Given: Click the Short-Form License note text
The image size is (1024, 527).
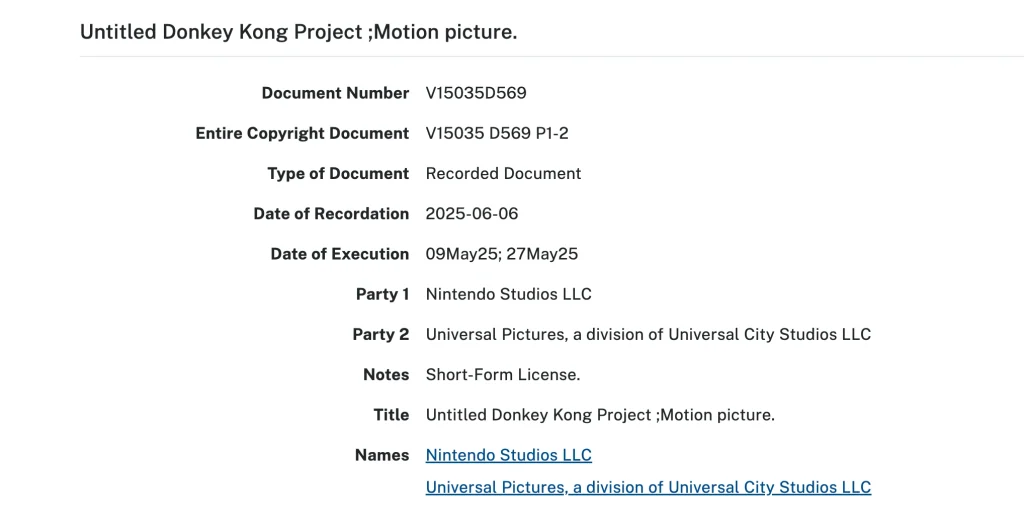Looking at the screenshot, I should (503, 375).
